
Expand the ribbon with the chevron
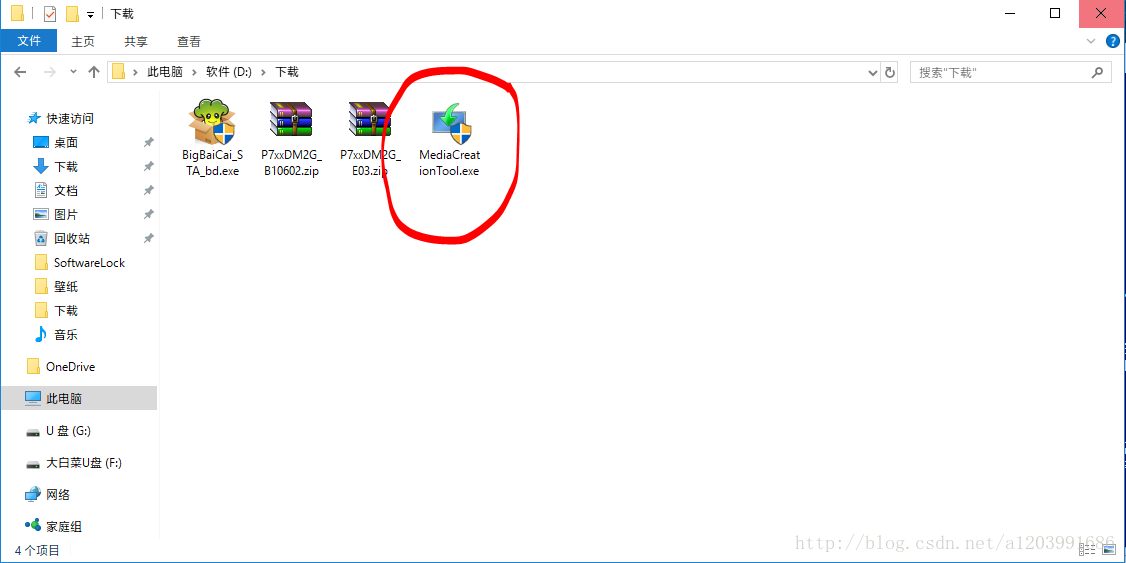pos(1092,41)
